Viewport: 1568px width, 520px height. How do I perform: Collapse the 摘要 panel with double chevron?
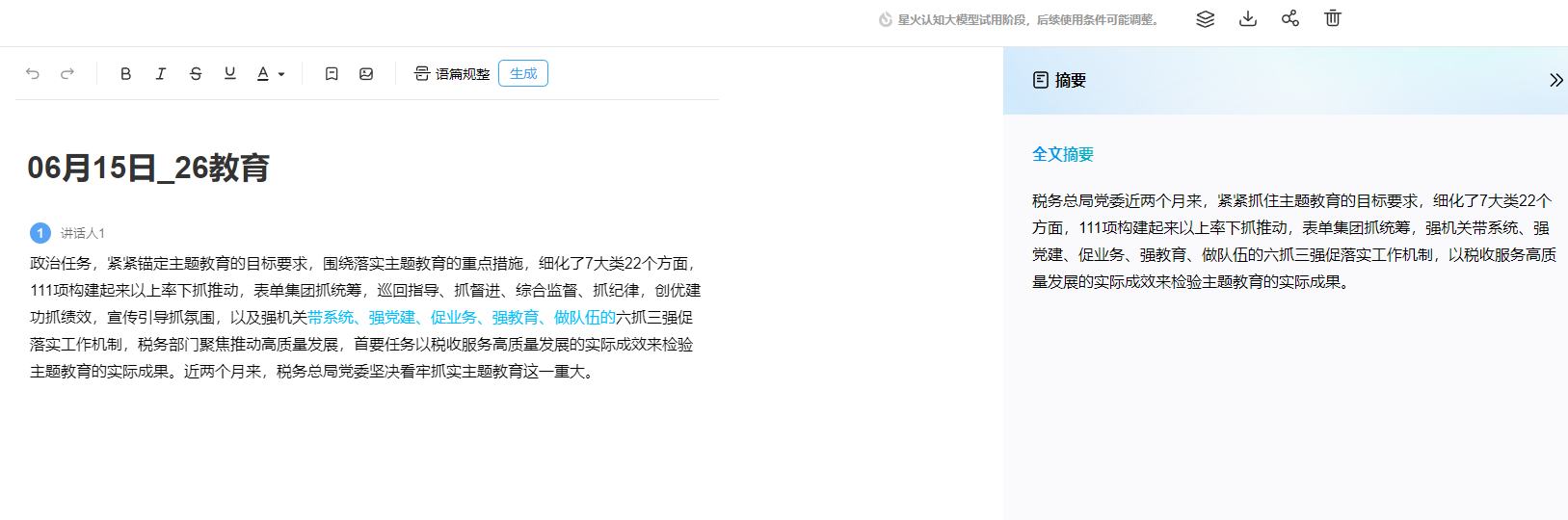coord(1555,80)
